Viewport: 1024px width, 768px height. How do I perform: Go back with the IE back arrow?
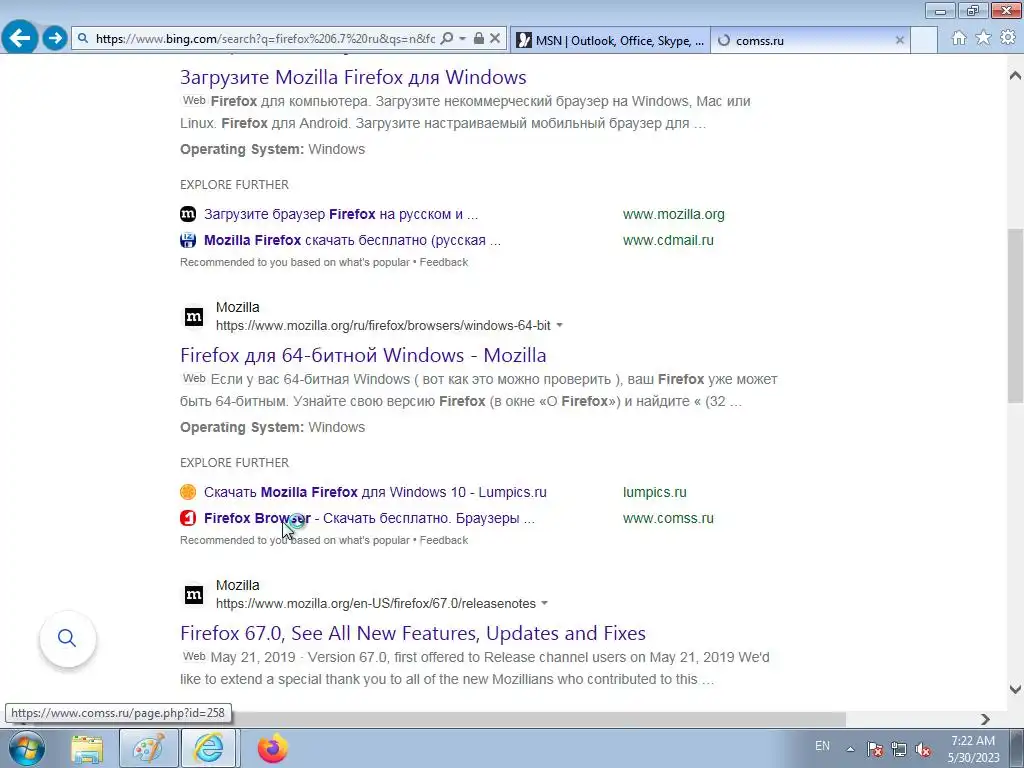coord(20,38)
